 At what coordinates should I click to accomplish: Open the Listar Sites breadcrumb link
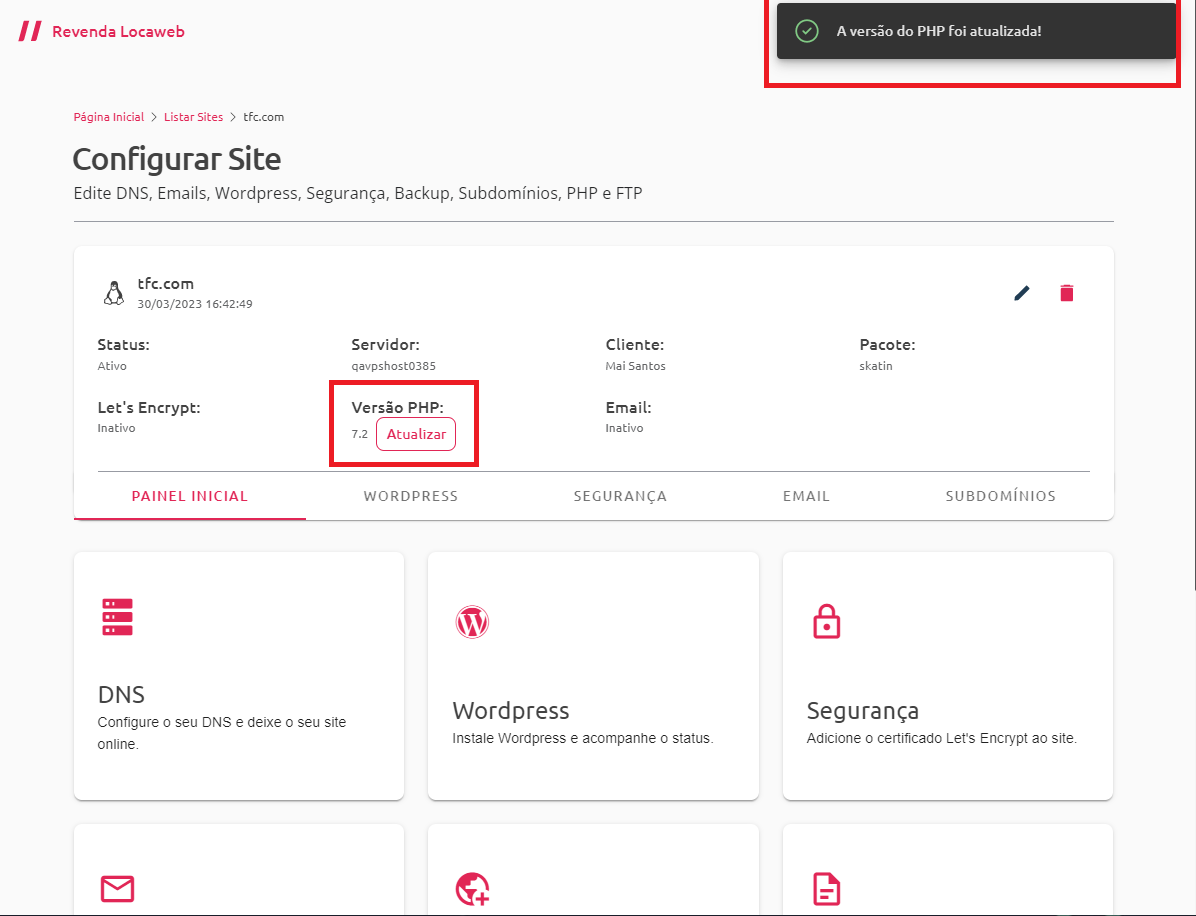pos(194,117)
